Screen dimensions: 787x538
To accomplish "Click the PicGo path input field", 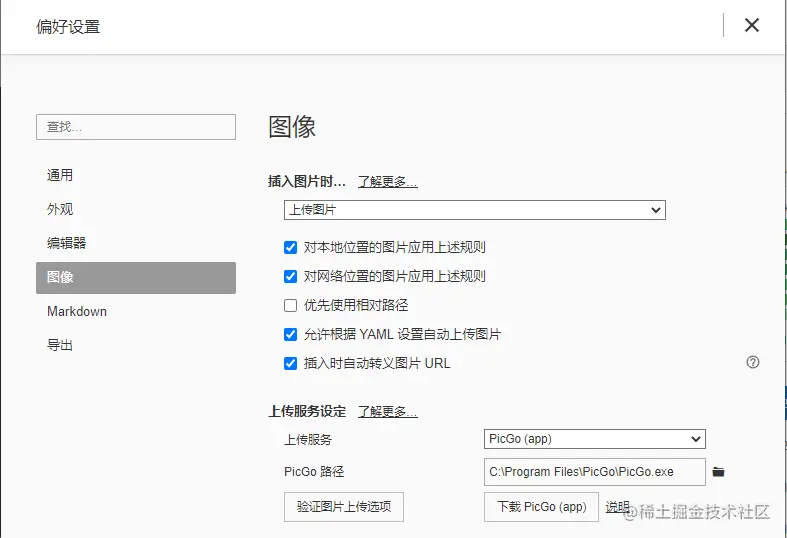I will point(595,472).
